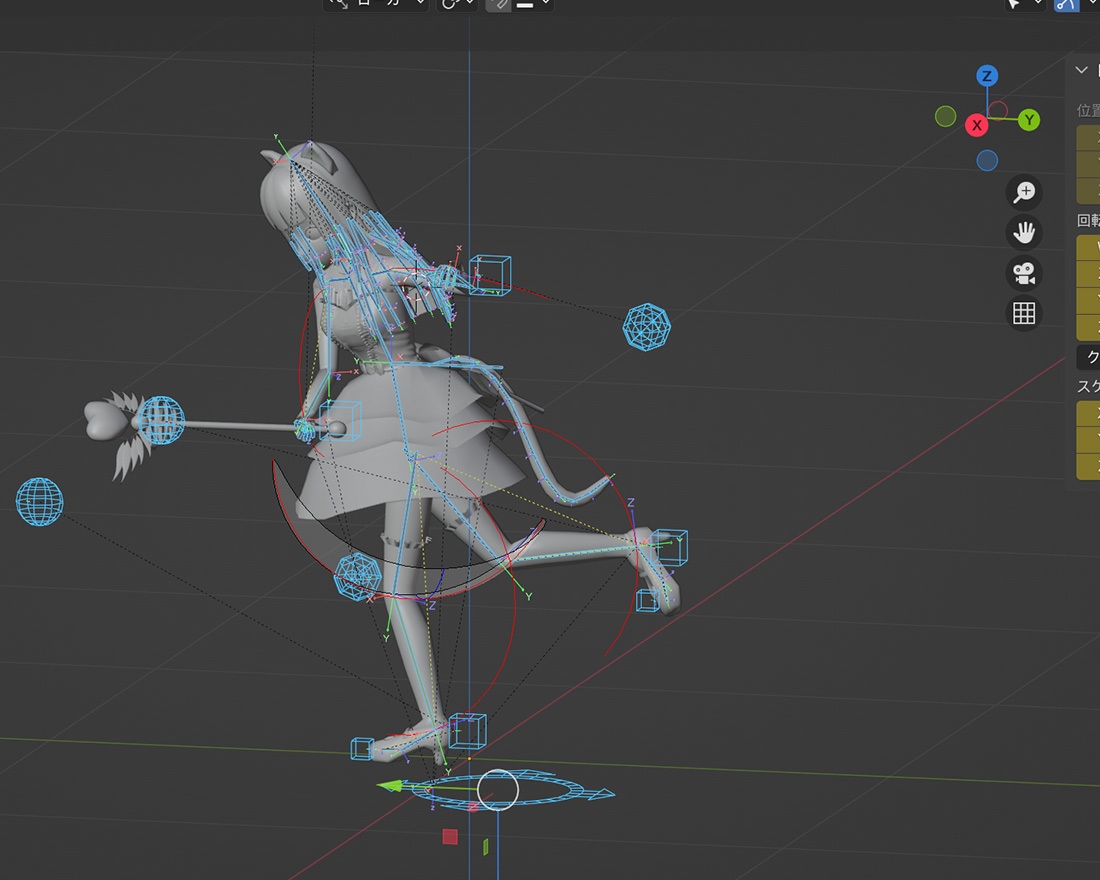Snap view to the blue Z axis
The width and height of the screenshot is (1100, 880).
[x=987, y=76]
